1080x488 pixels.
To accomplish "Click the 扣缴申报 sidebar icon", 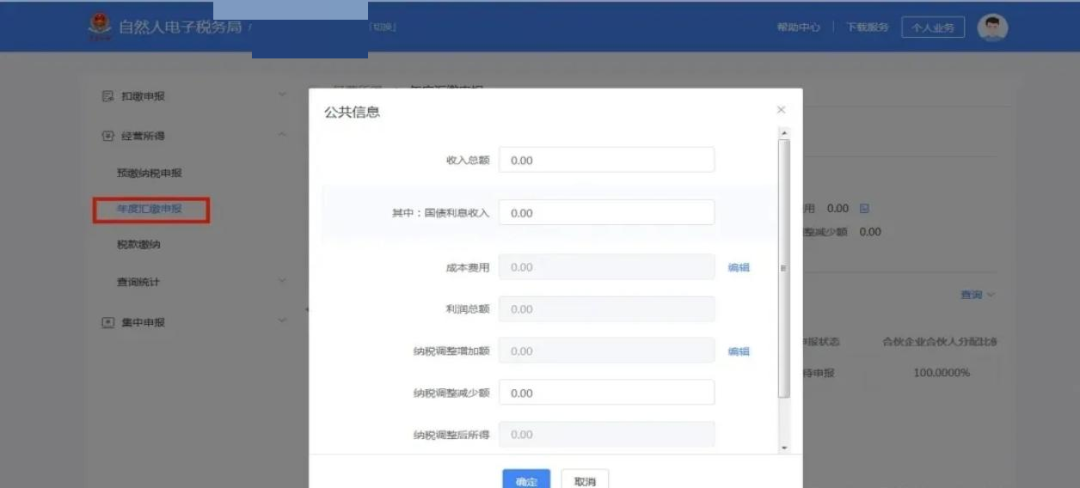I will [107, 96].
